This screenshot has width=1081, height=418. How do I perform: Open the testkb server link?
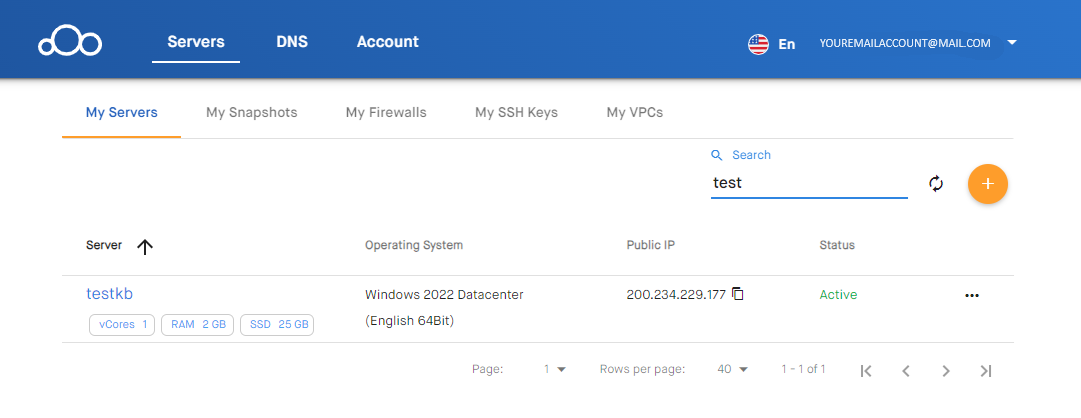point(110,294)
